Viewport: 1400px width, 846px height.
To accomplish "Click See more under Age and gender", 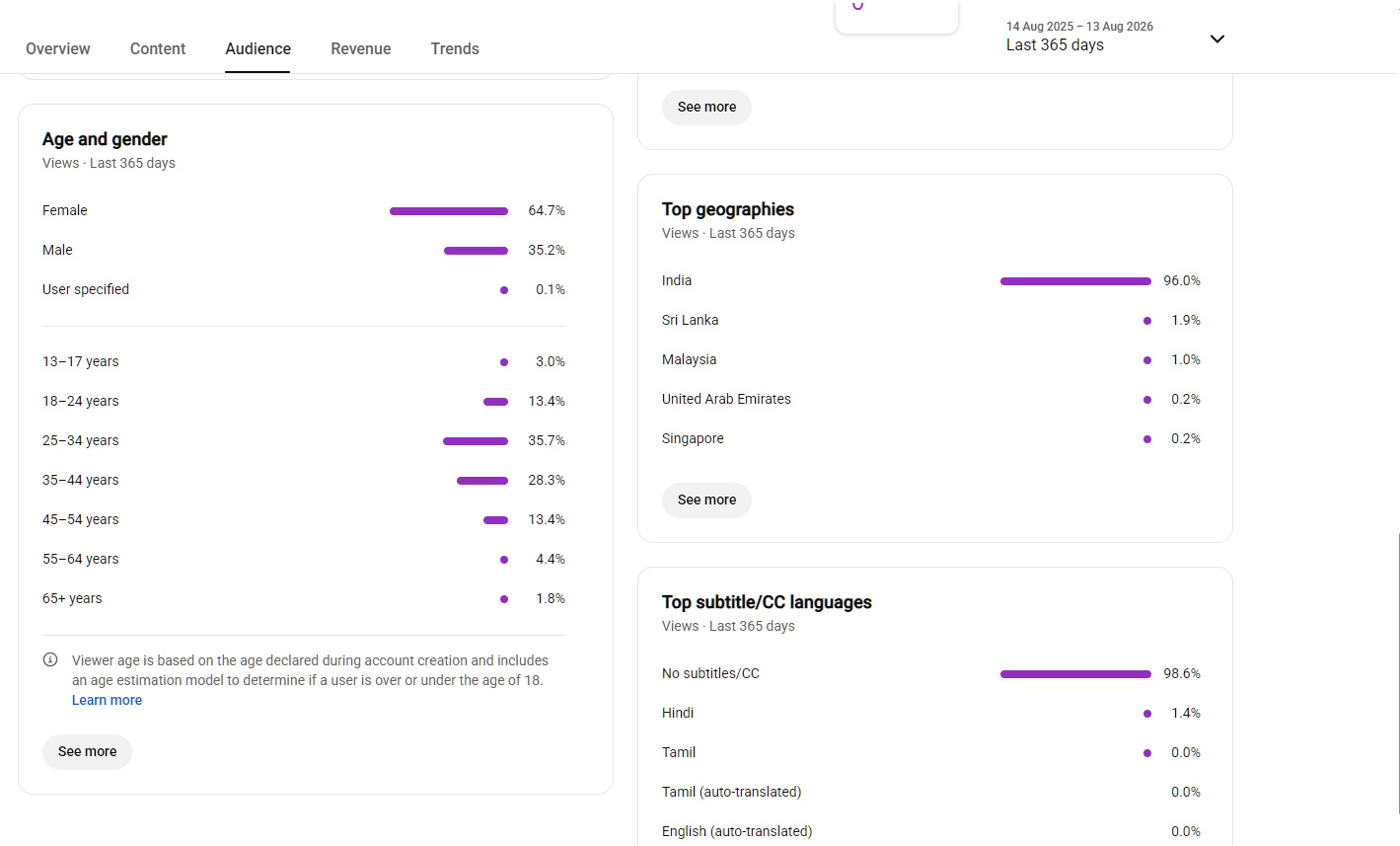I will (x=87, y=751).
